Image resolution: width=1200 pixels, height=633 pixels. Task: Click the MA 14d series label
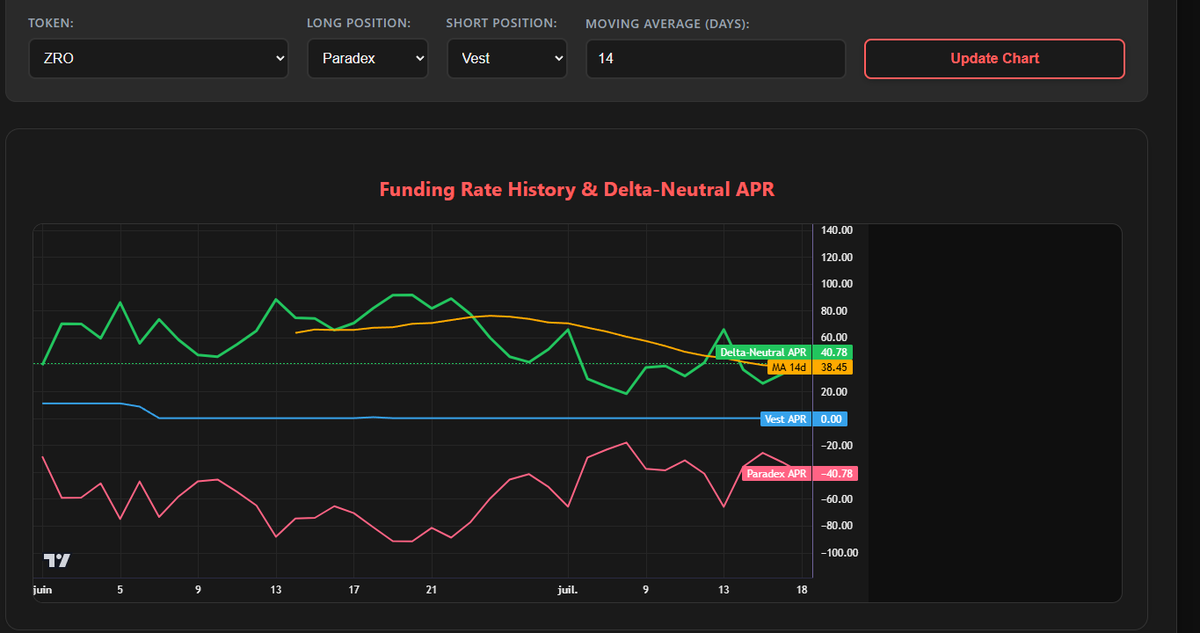click(789, 367)
